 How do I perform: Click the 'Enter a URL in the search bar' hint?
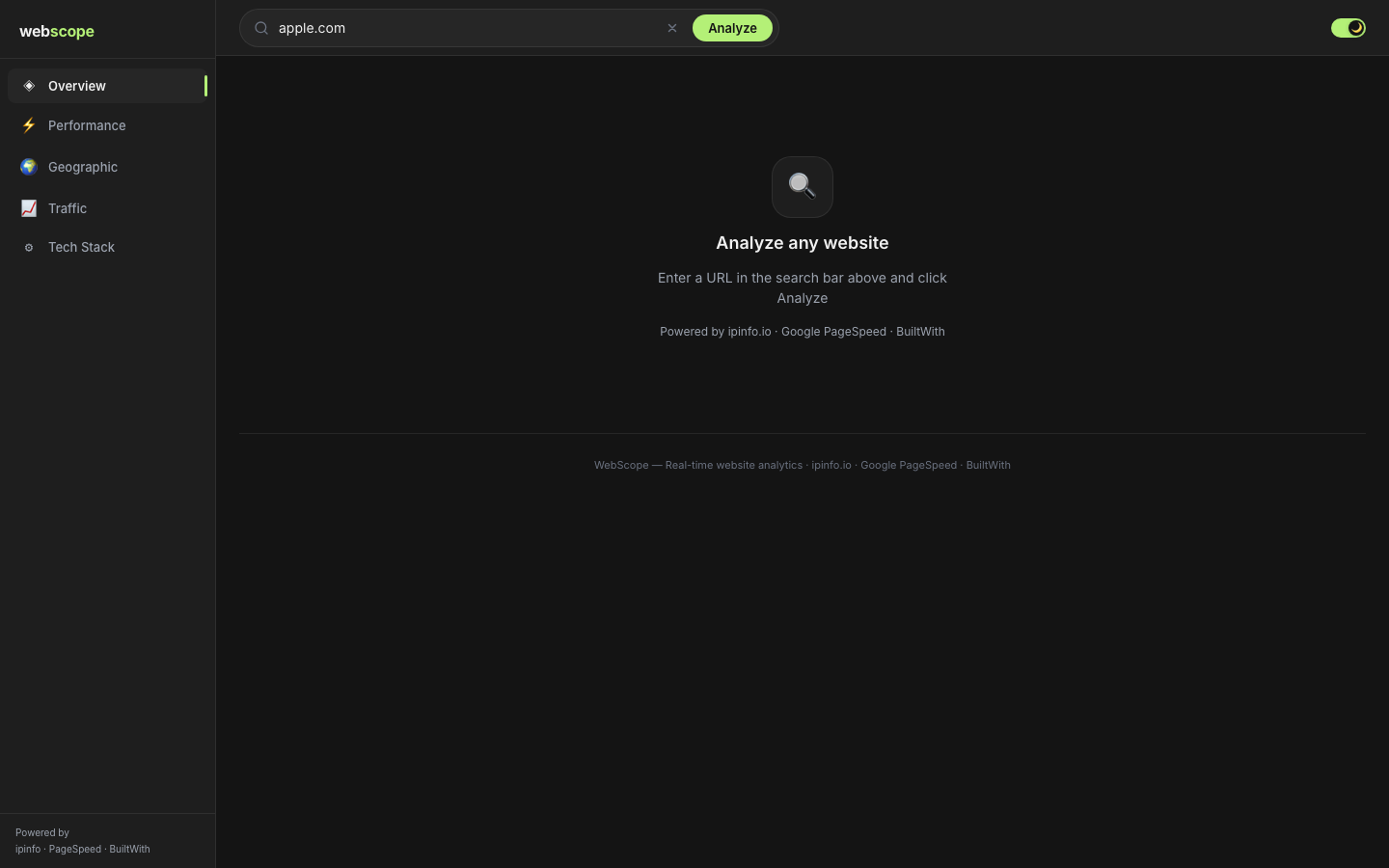coord(803,287)
